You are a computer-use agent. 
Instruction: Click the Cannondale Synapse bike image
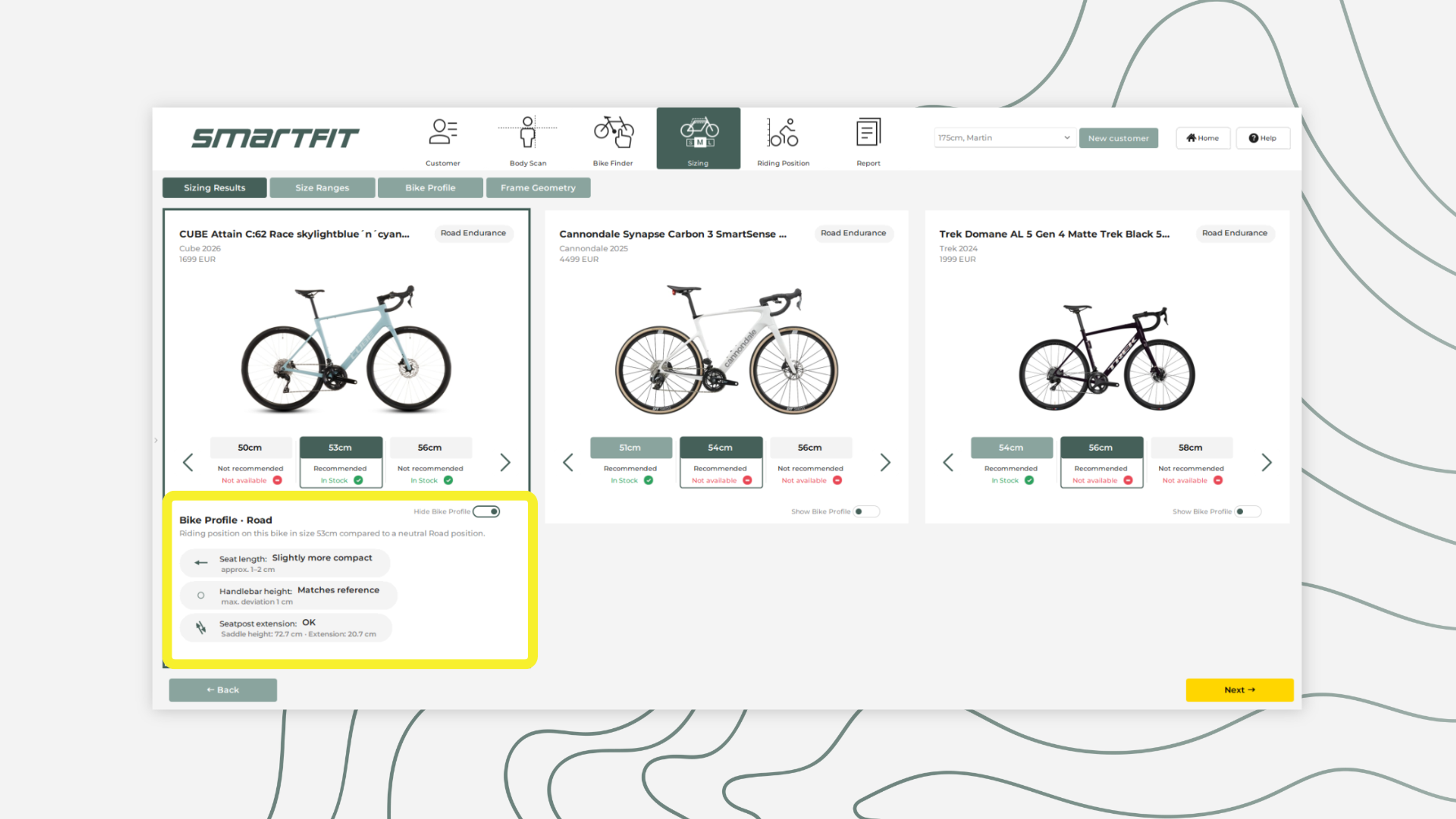coord(726,350)
